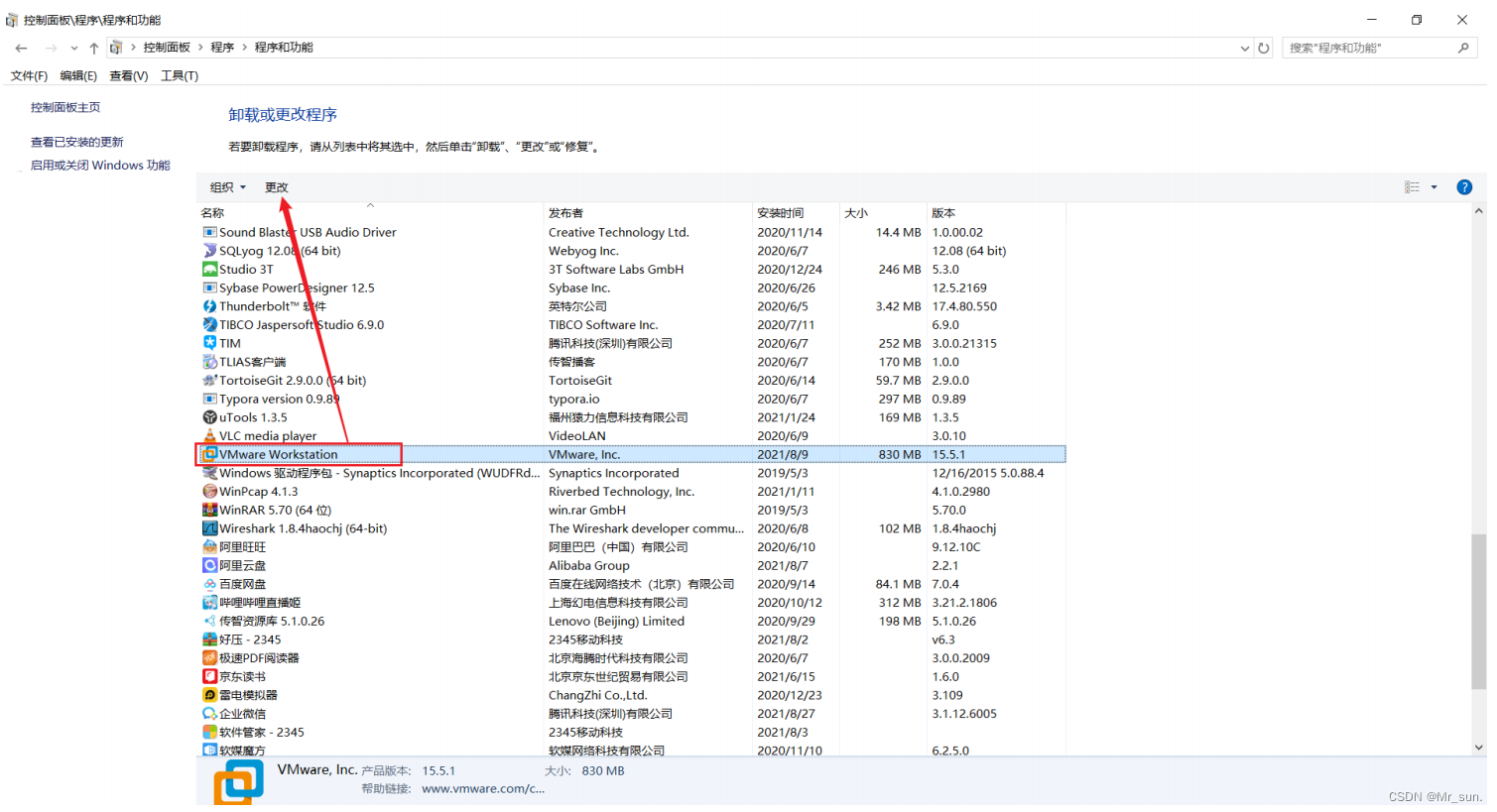Click the Thunderbolt software icon
This screenshot has height=812, width=1497.
coord(209,306)
